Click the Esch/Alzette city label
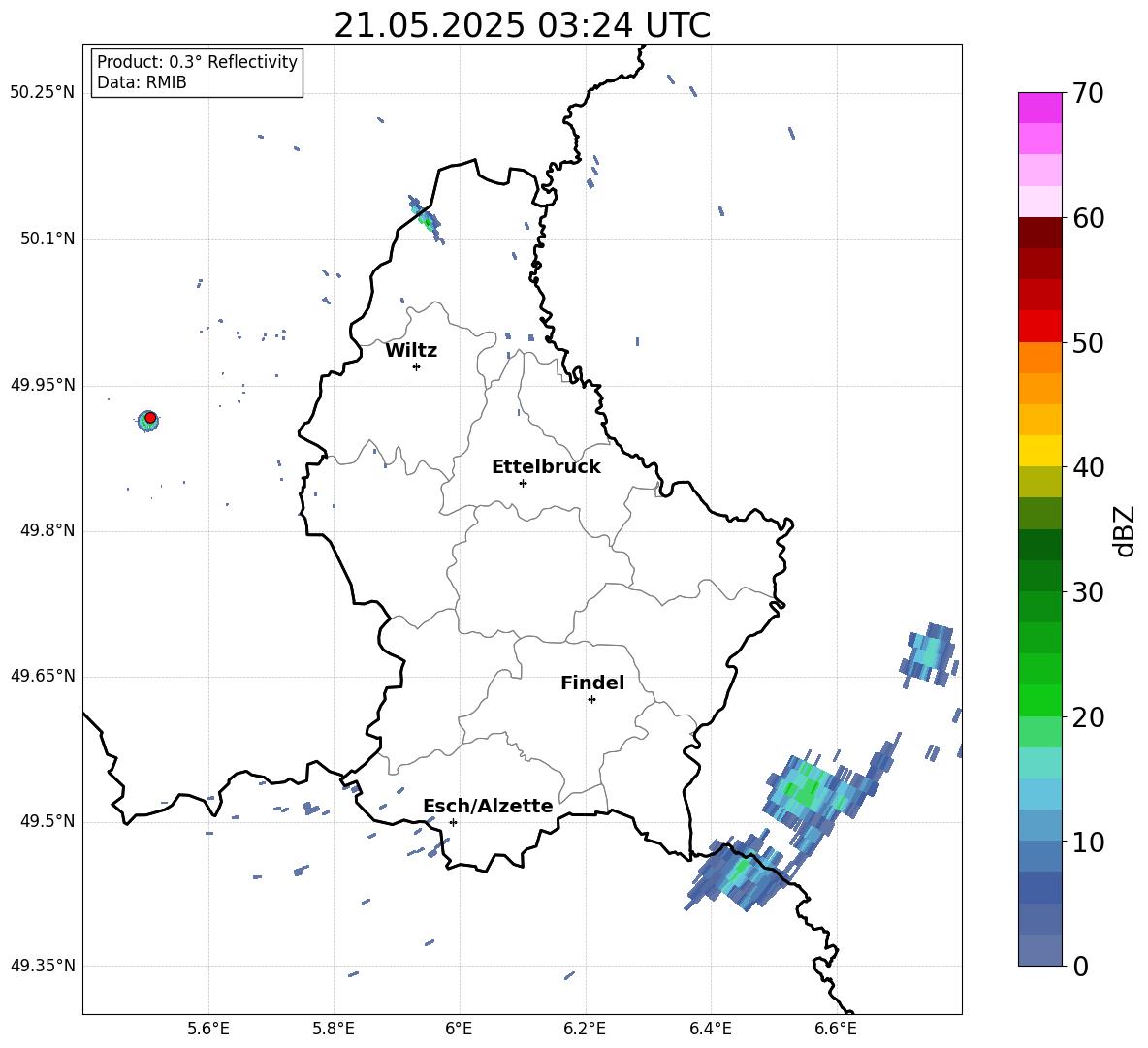1148x1048 pixels. (488, 806)
